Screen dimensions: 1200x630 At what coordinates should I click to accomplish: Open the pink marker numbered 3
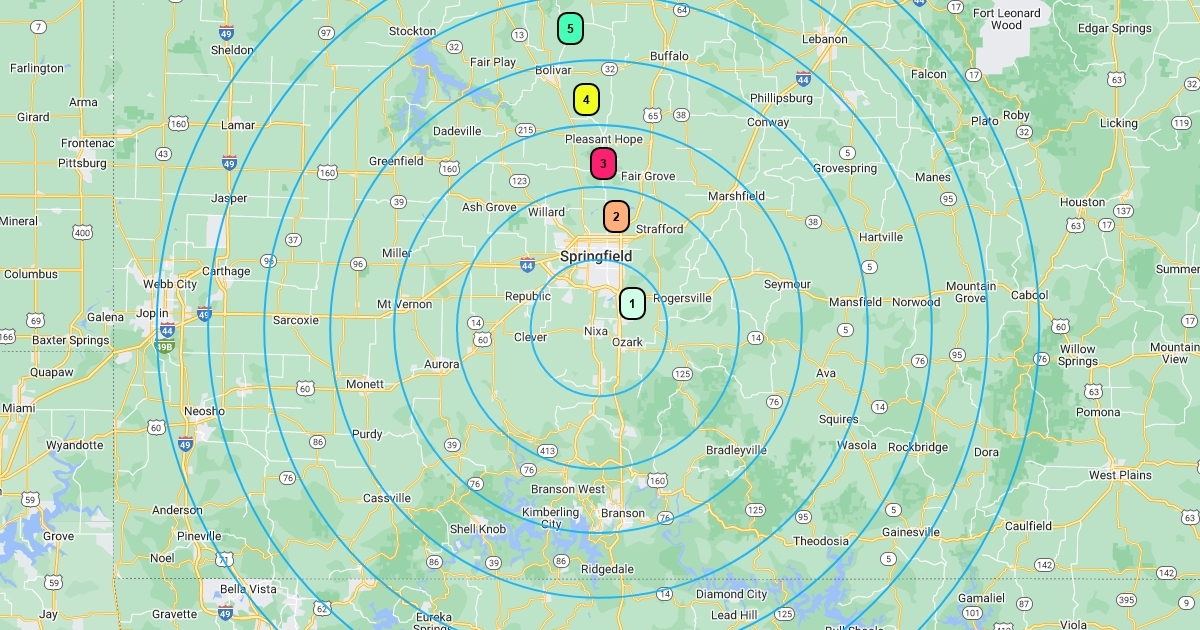(x=603, y=163)
